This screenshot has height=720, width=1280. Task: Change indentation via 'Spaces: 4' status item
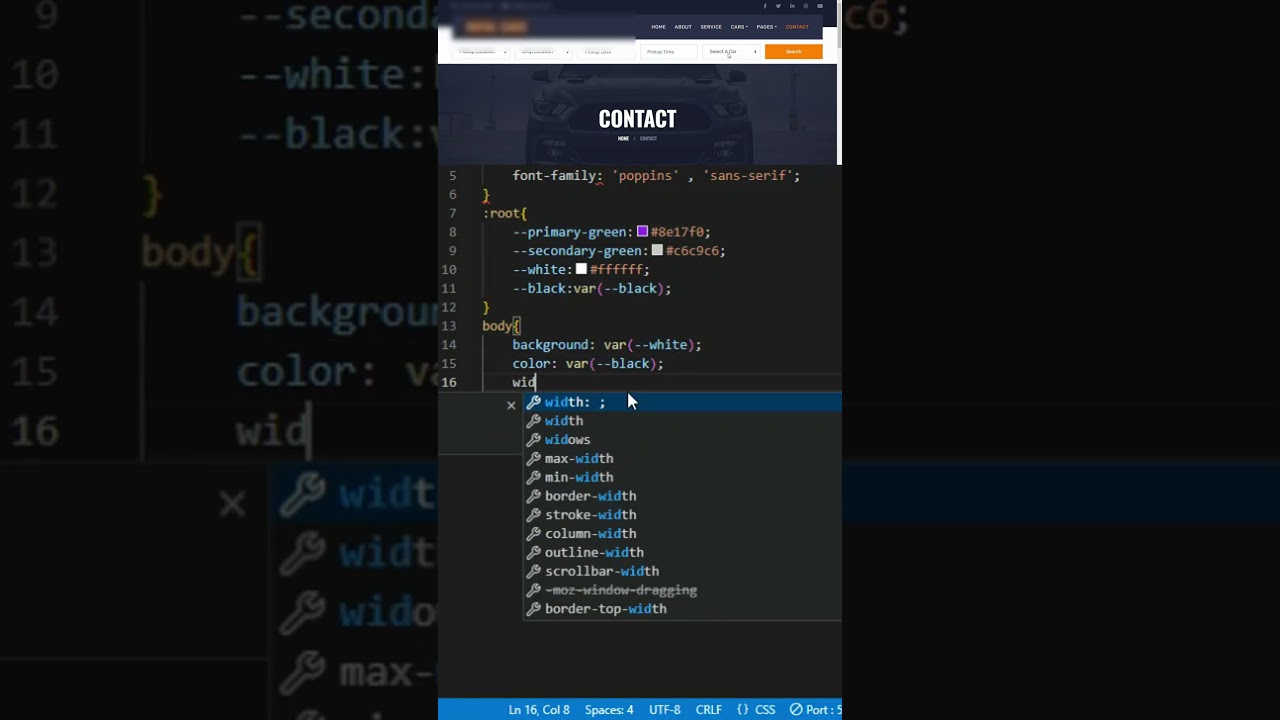609,710
